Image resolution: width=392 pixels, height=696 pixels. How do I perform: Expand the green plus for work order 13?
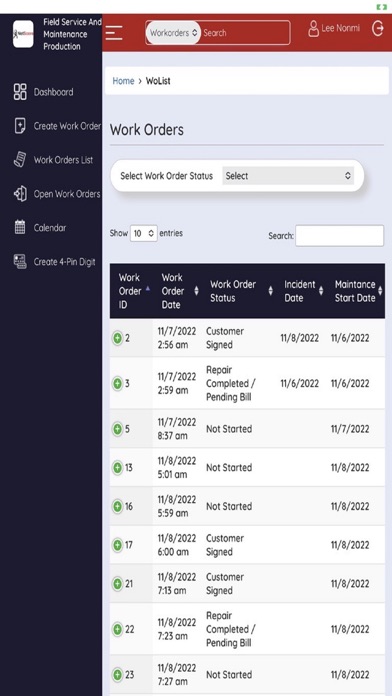pyautogui.click(x=117, y=467)
